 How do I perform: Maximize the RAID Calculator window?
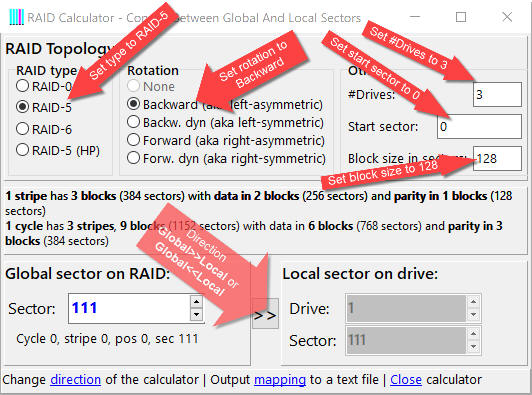pyautogui.click(x=461, y=17)
